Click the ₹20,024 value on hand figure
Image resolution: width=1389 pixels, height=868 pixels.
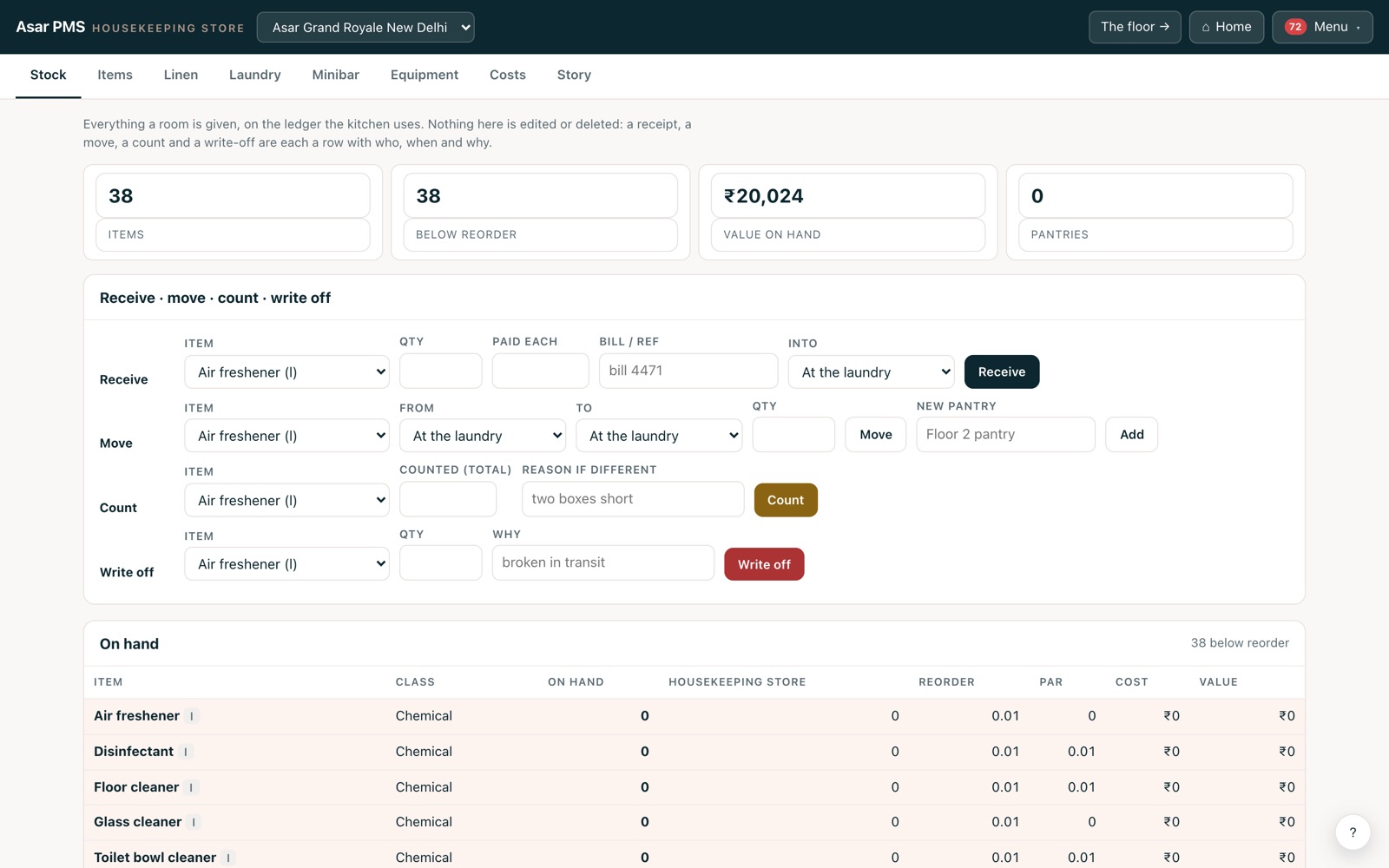(764, 196)
